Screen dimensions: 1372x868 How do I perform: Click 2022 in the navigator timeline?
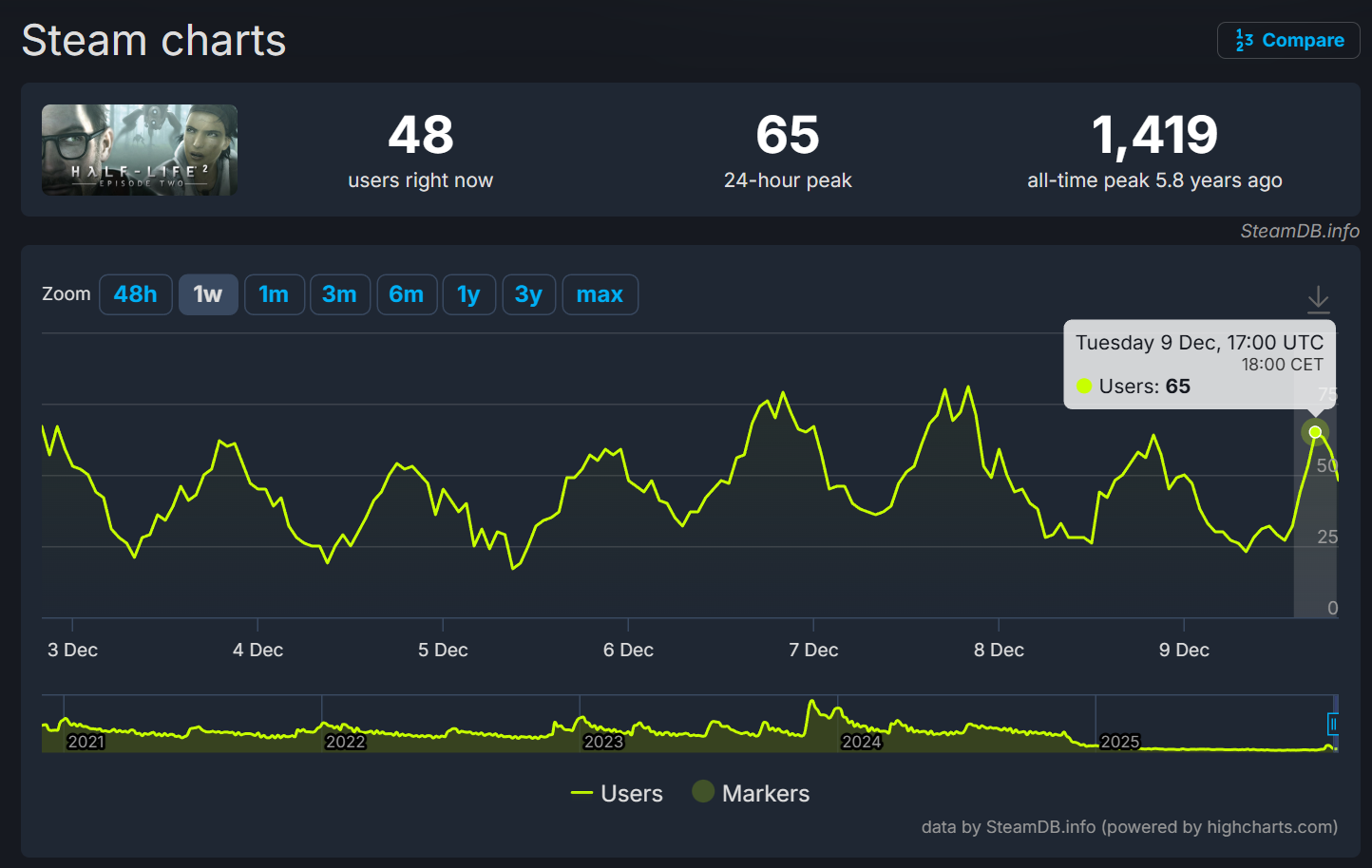[x=345, y=742]
